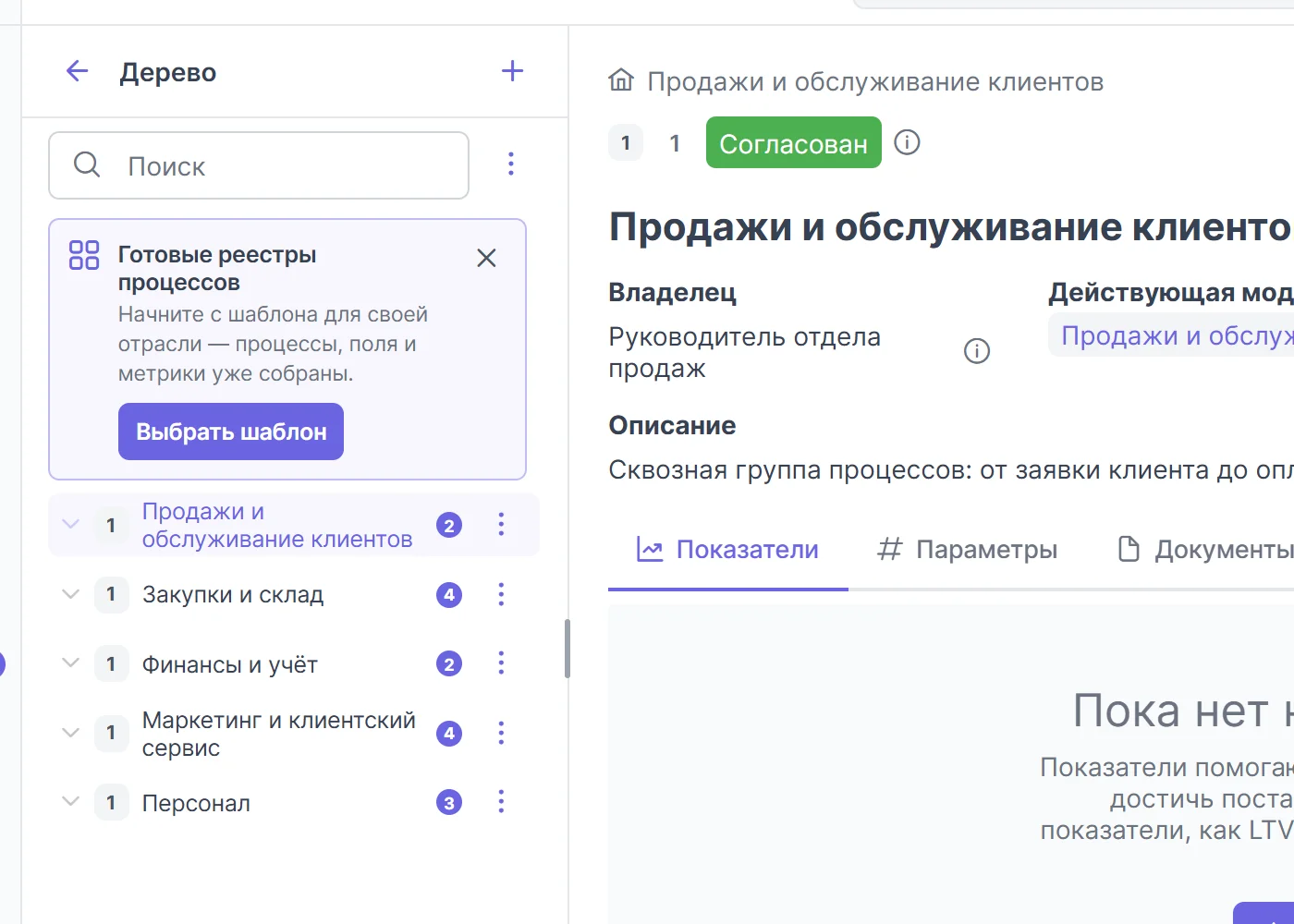1294x924 pixels.
Task: Collapse the Продажи и обслуживание клиентов tree node
Action: point(70,524)
